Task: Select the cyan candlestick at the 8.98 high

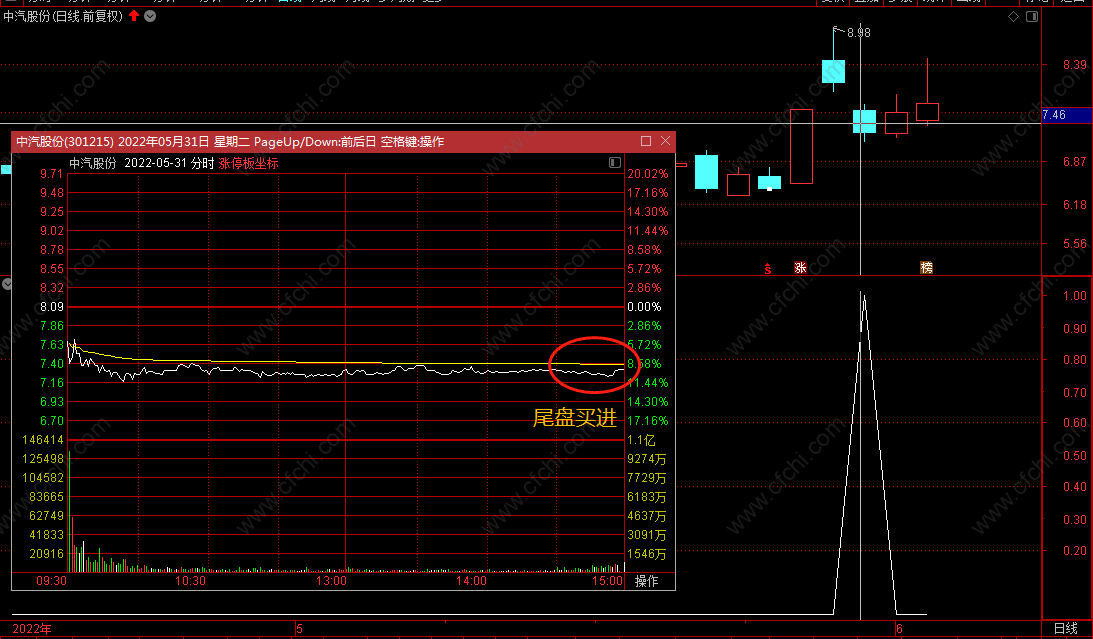Action: [833, 71]
